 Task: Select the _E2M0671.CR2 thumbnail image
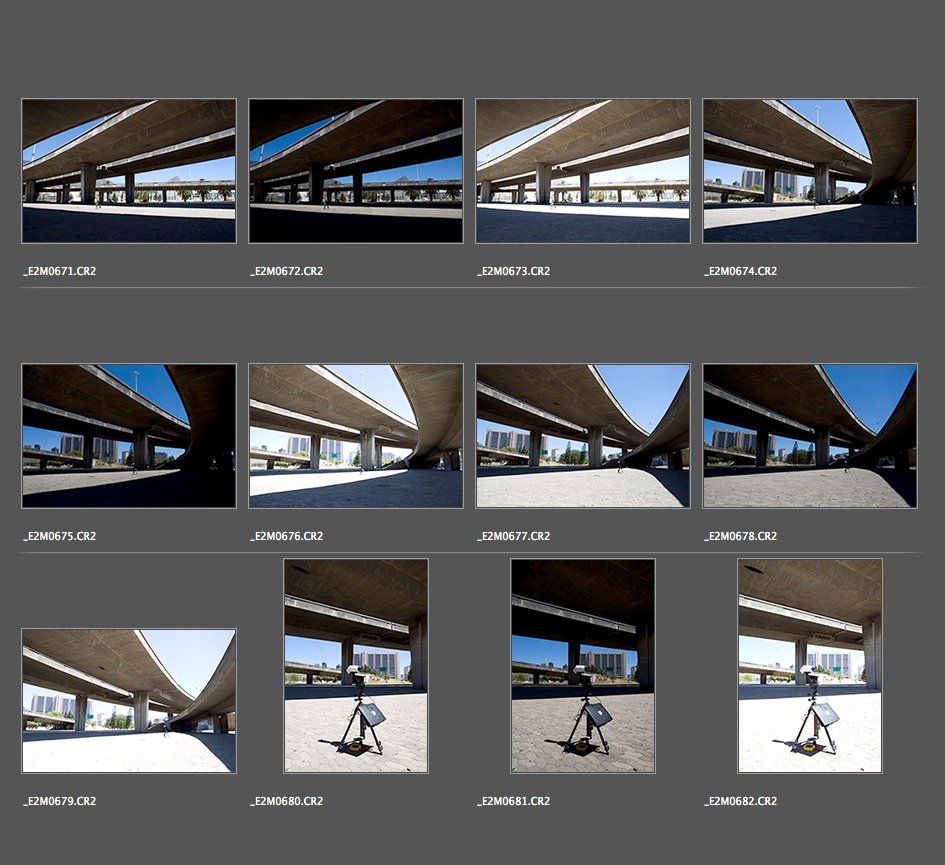click(x=129, y=171)
